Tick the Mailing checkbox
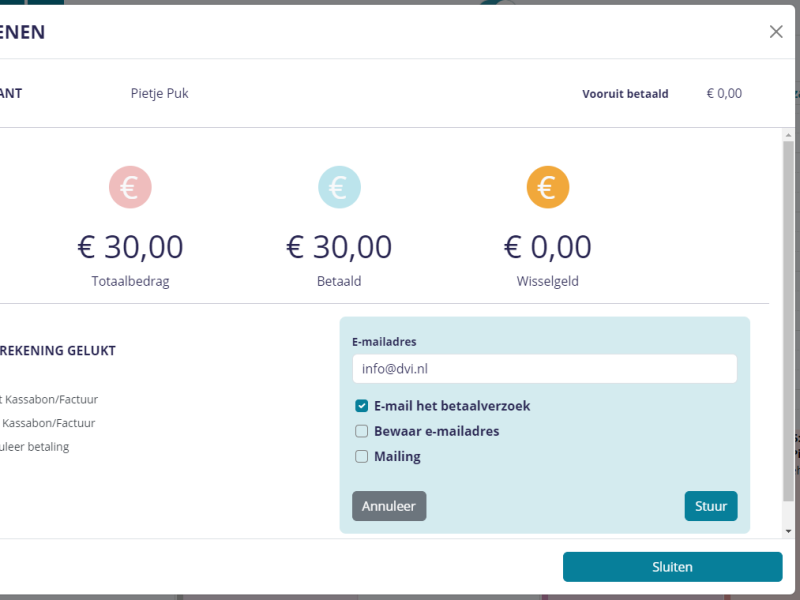800x600 pixels. [361, 456]
